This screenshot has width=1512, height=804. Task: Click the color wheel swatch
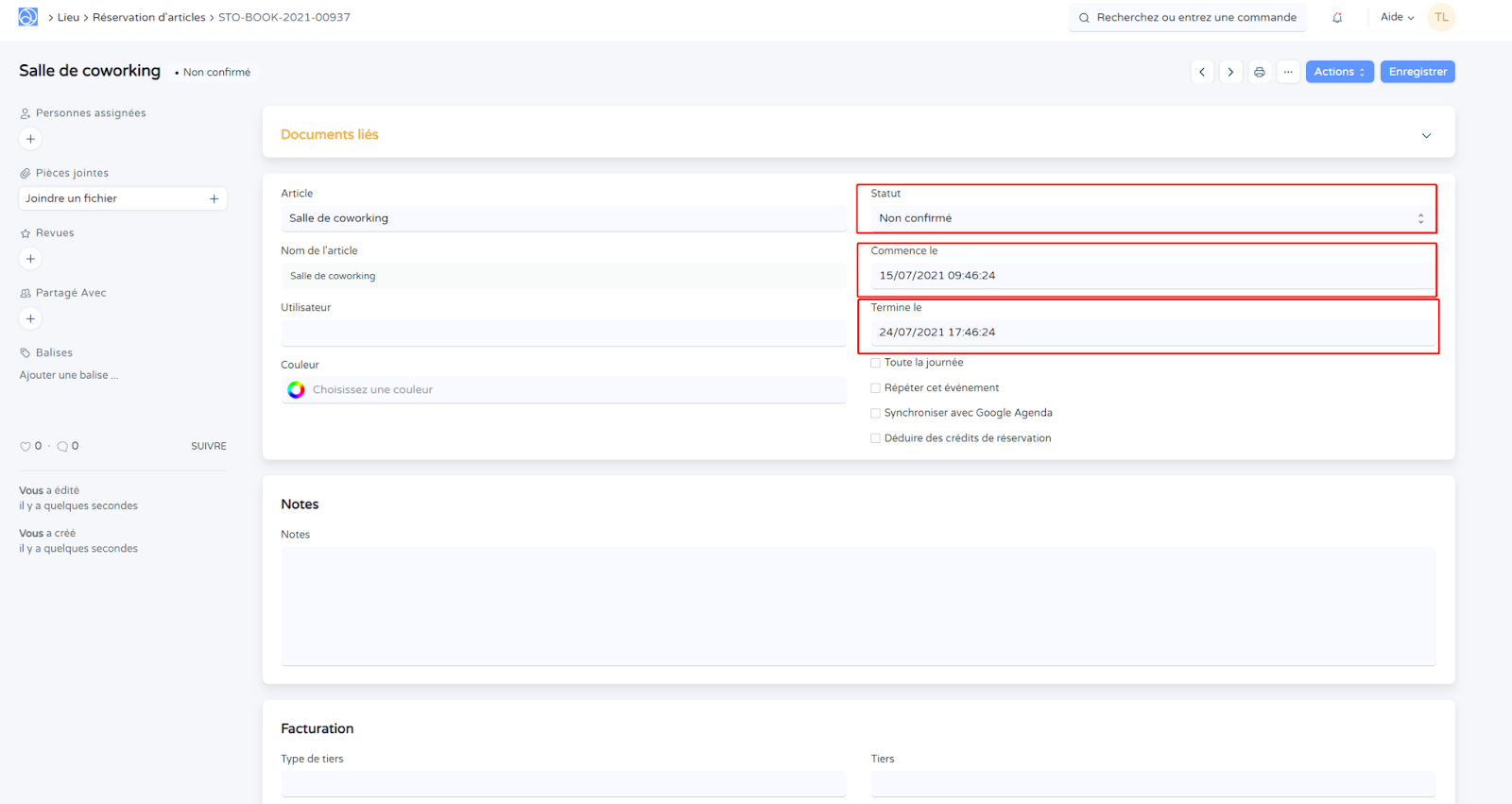point(296,390)
